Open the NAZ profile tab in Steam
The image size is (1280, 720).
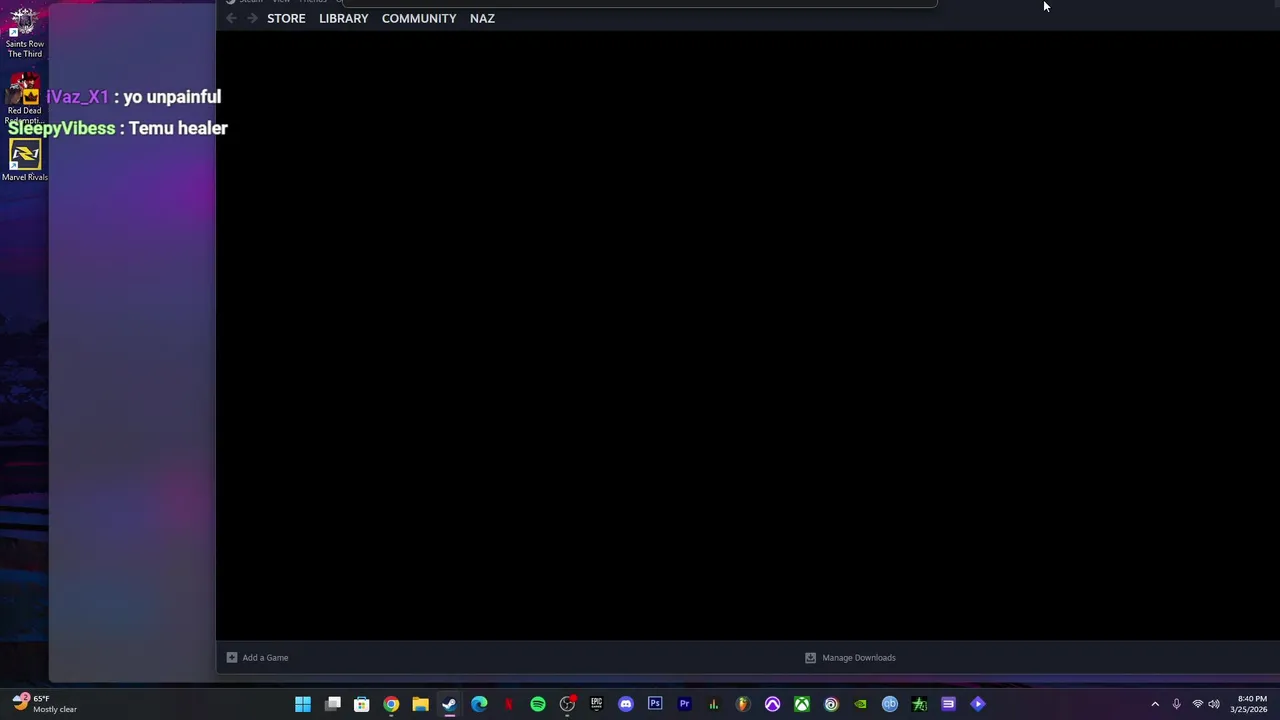482,18
